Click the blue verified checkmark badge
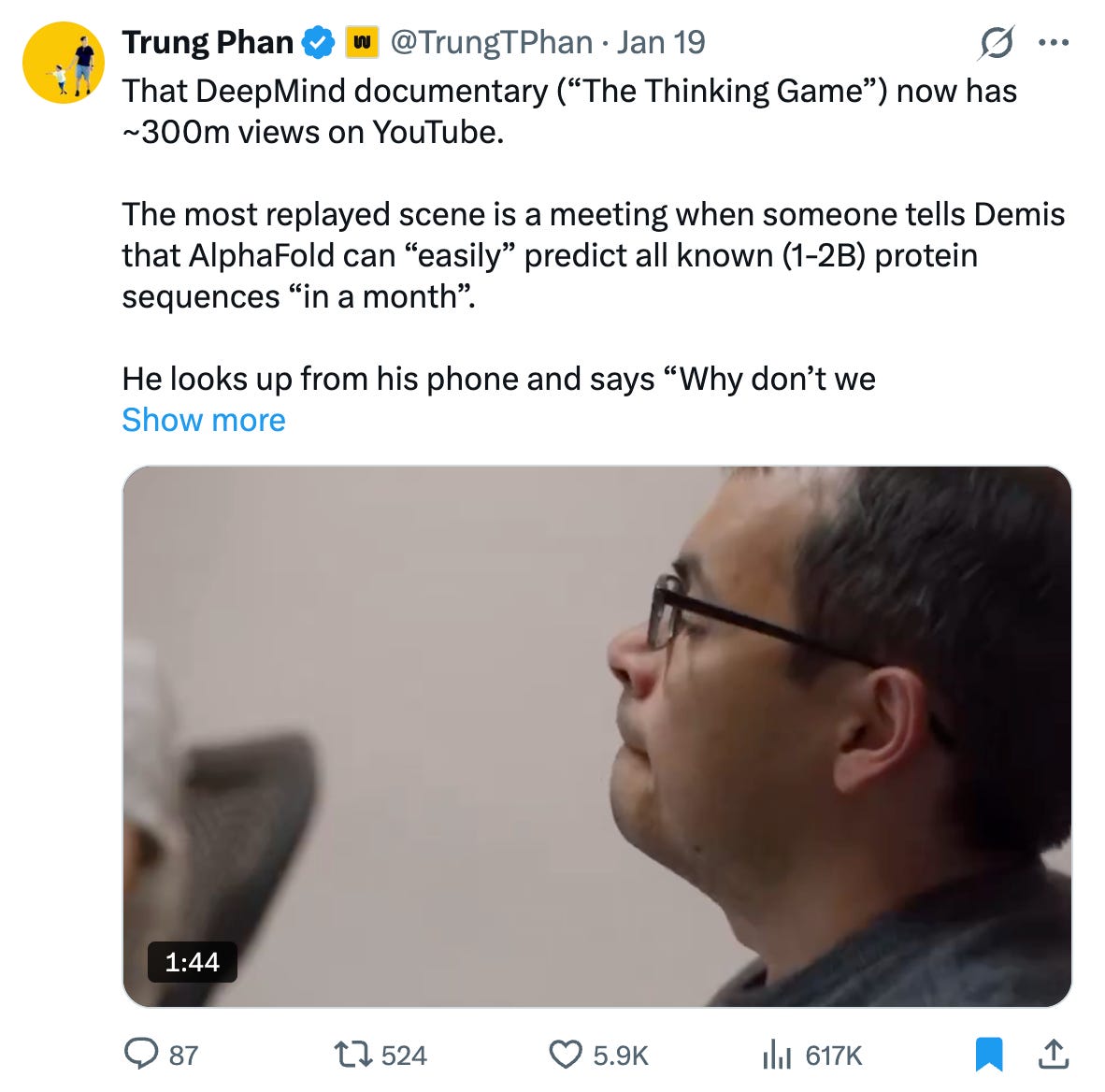The image size is (1105, 1092). coord(319,42)
